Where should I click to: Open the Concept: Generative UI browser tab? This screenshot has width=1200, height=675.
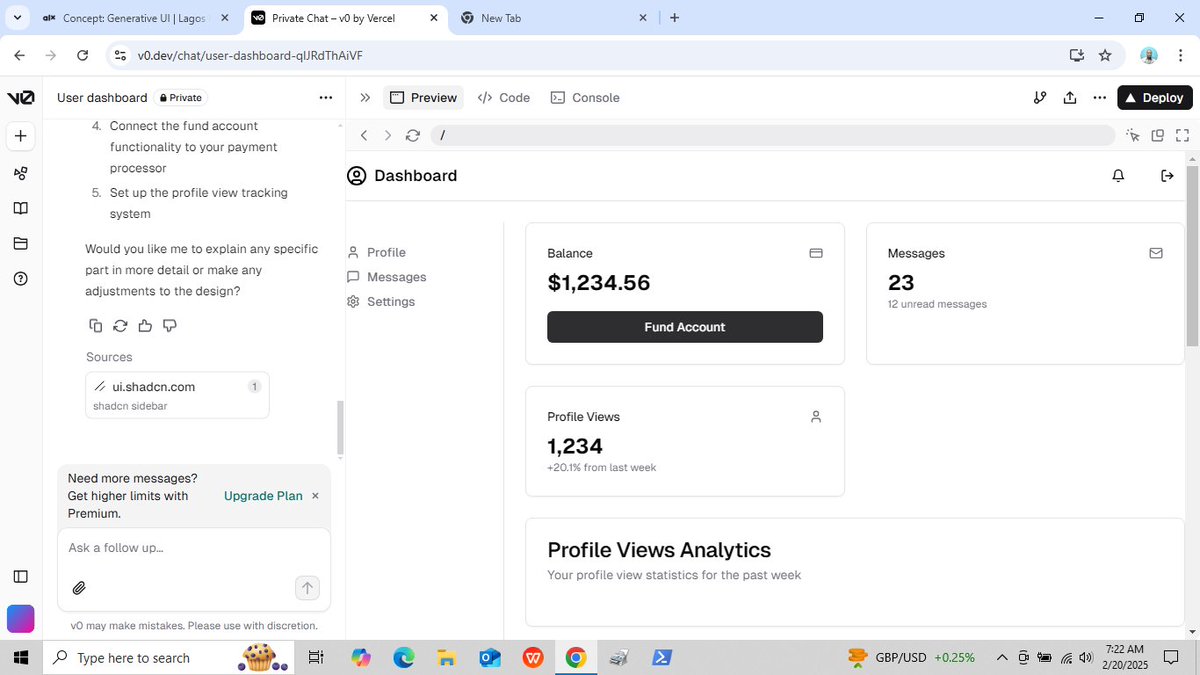(x=136, y=18)
